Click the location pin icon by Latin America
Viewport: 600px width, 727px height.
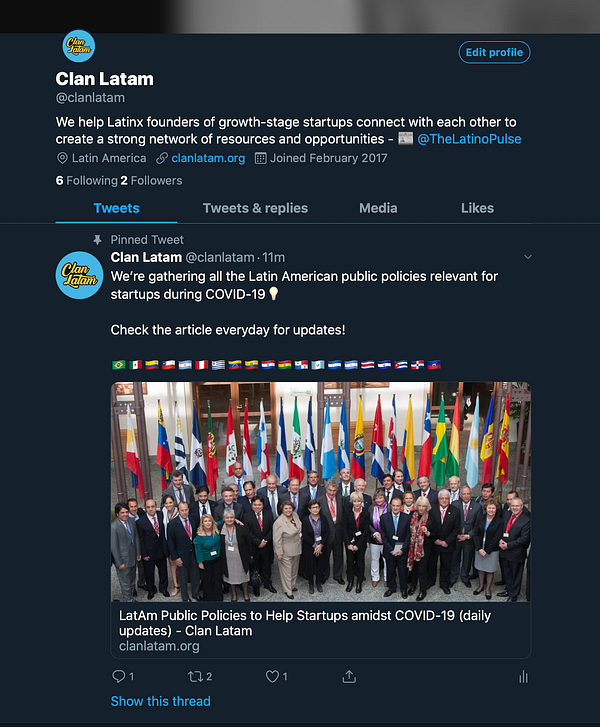tap(62, 158)
